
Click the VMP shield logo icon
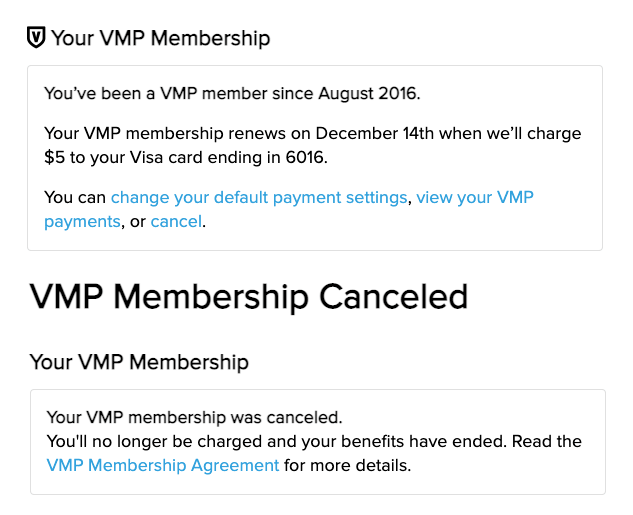(x=36, y=38)
